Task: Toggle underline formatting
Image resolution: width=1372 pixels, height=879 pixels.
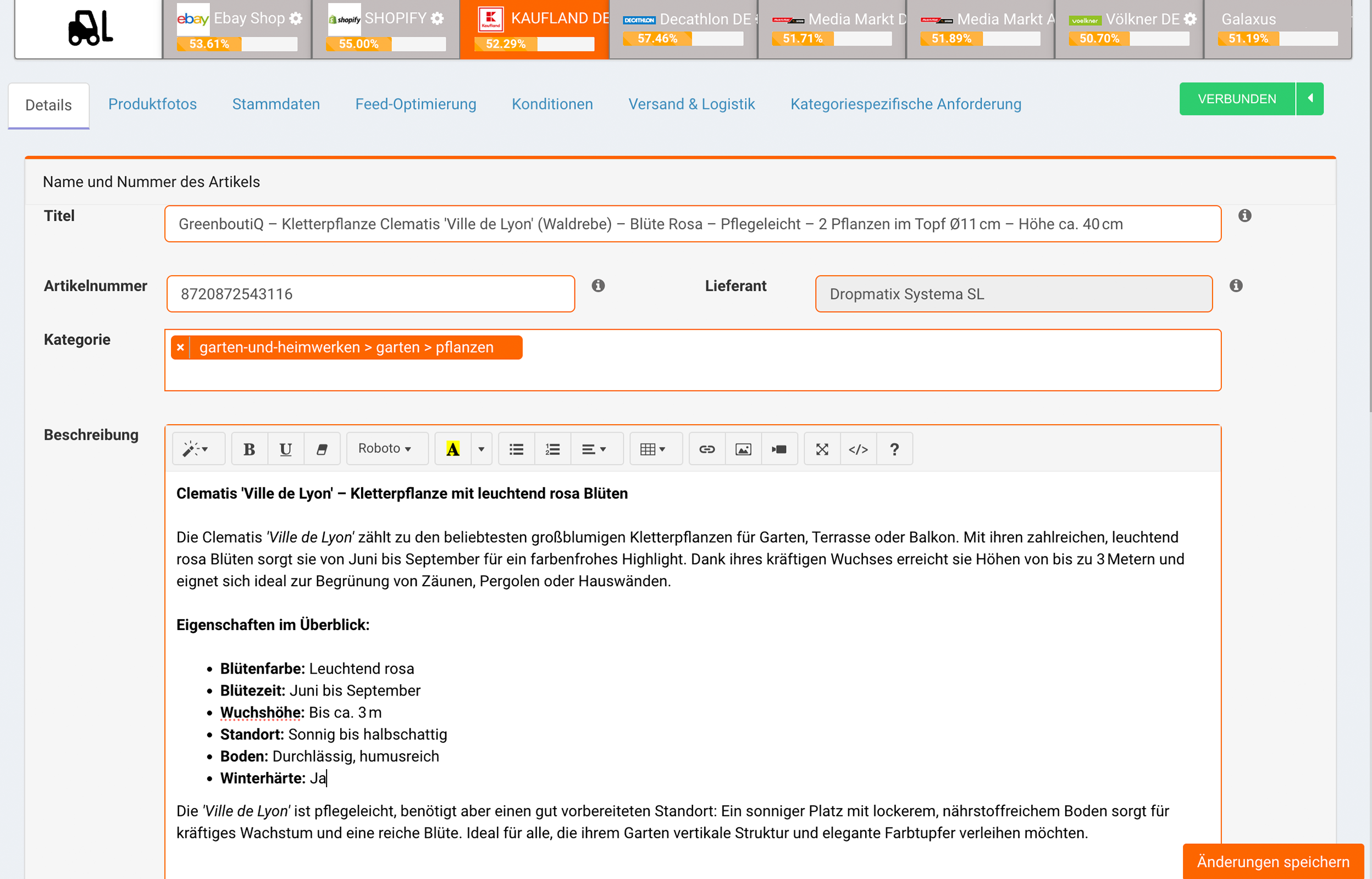Action: coord(285,449)
